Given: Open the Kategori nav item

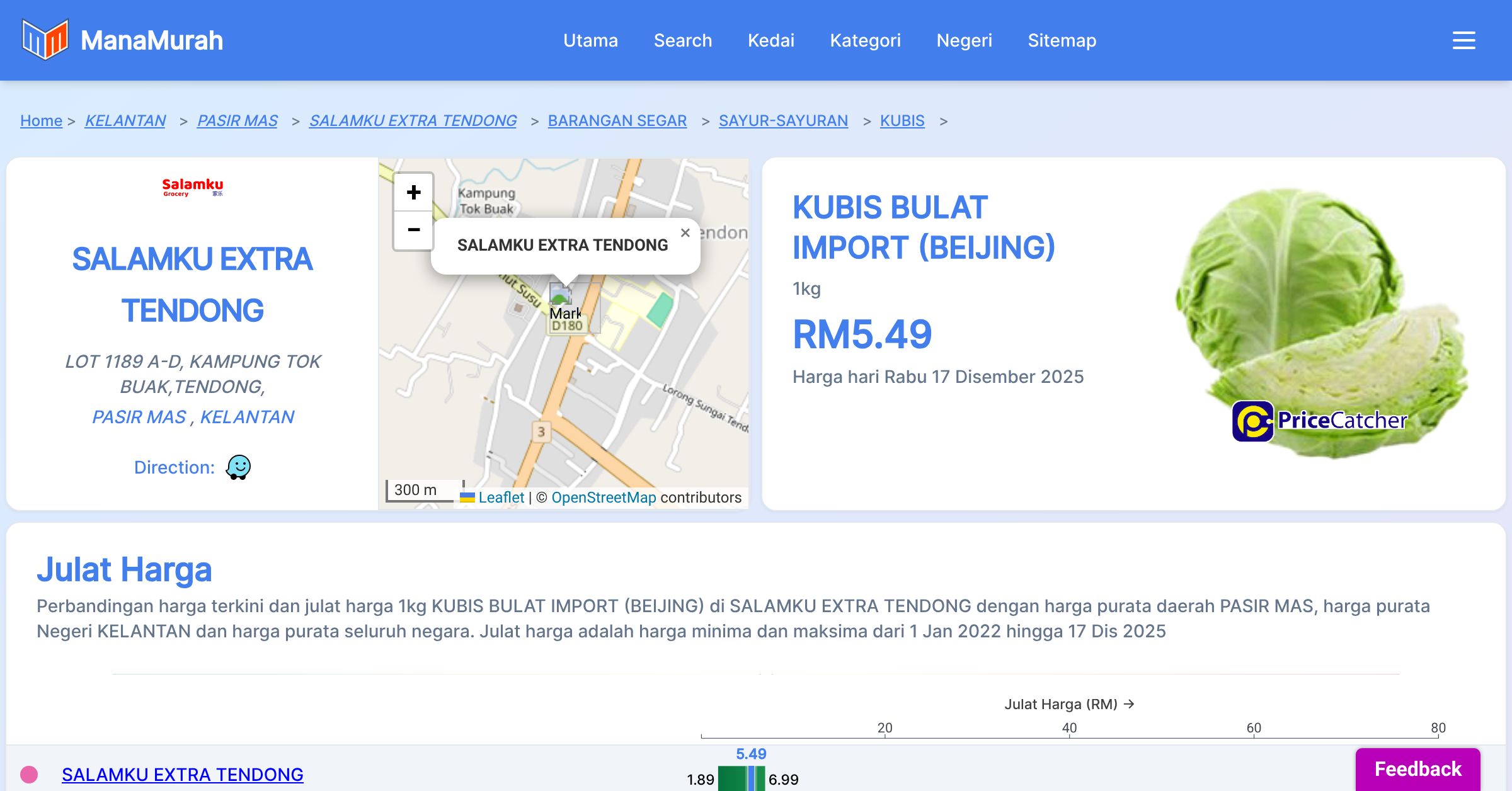Looking at the screenshot, I should pyautogui.click(x=865, y=40).
